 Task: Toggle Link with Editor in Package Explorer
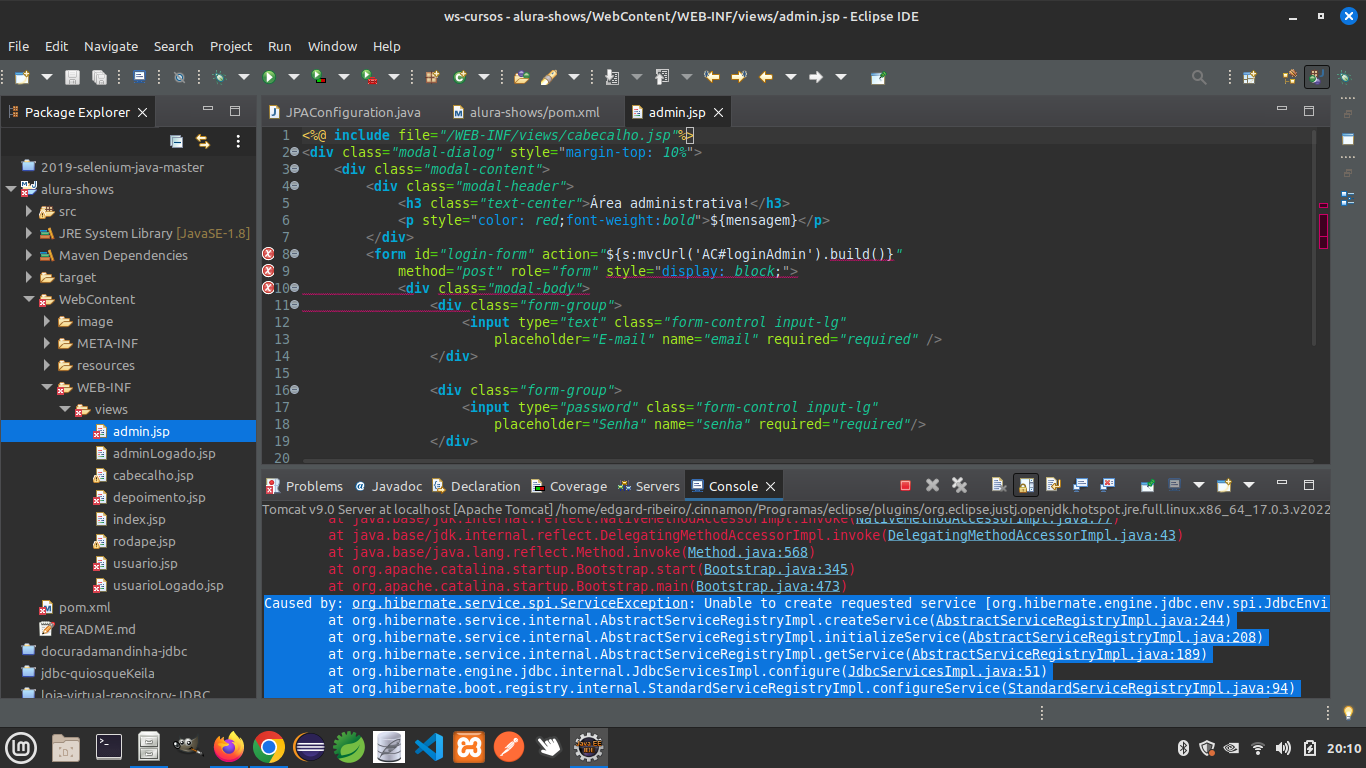203,141
